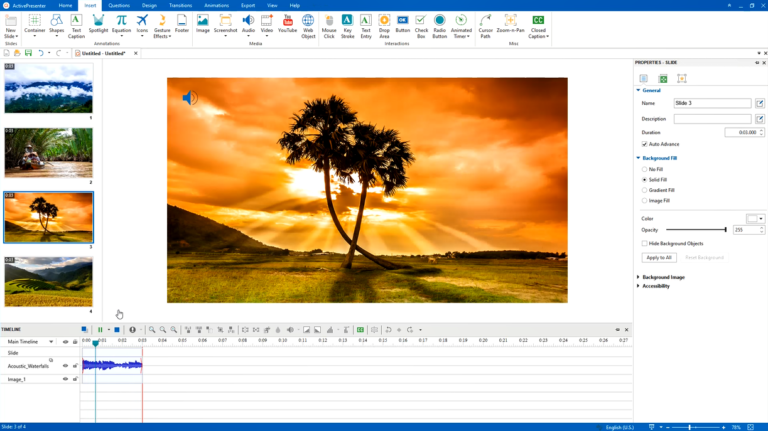
Task: Insert a Button object
Action: click(x=403, y=24)
